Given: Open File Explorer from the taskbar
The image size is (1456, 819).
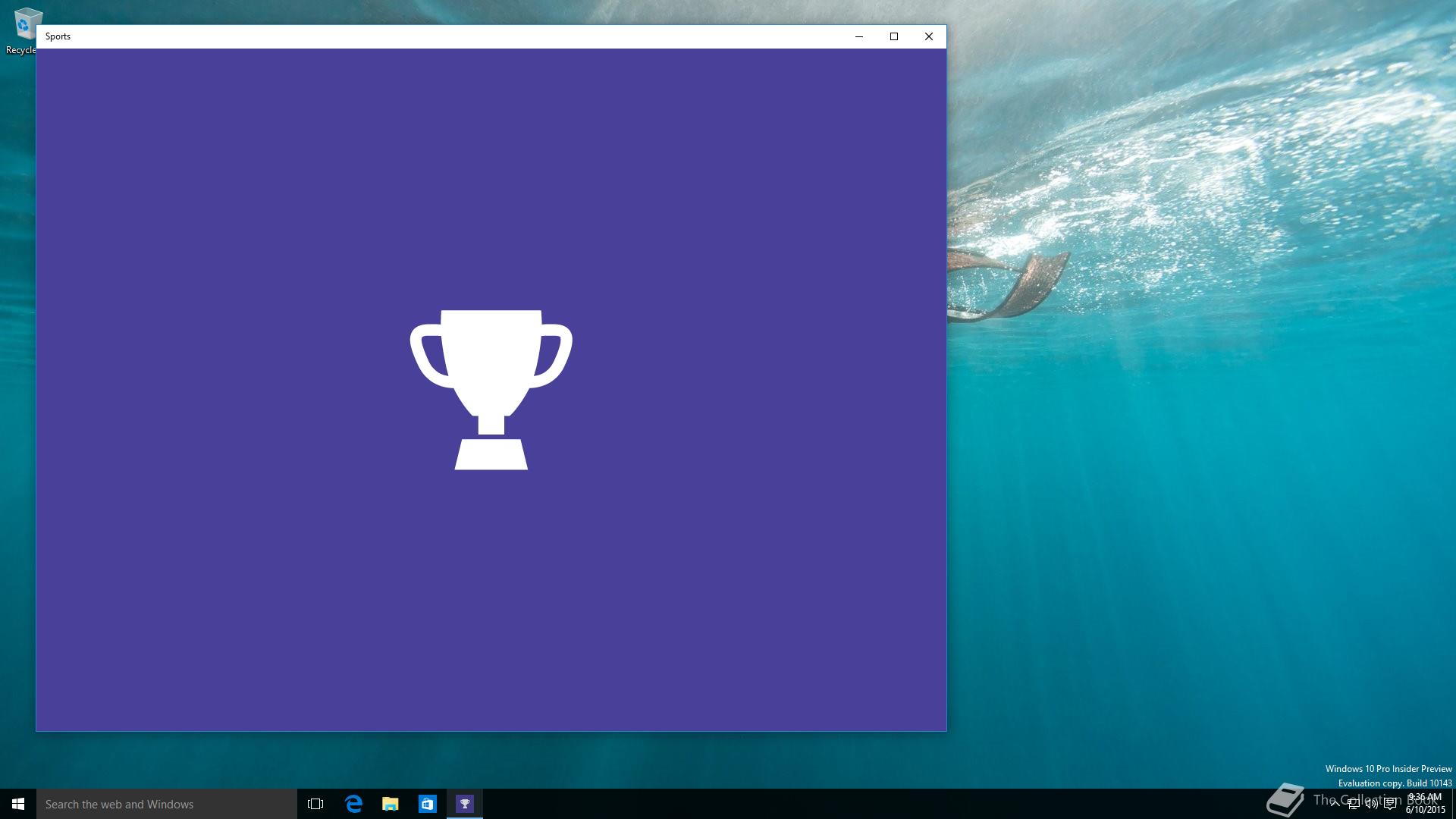Looking at the screenshot, I should 391,804.
